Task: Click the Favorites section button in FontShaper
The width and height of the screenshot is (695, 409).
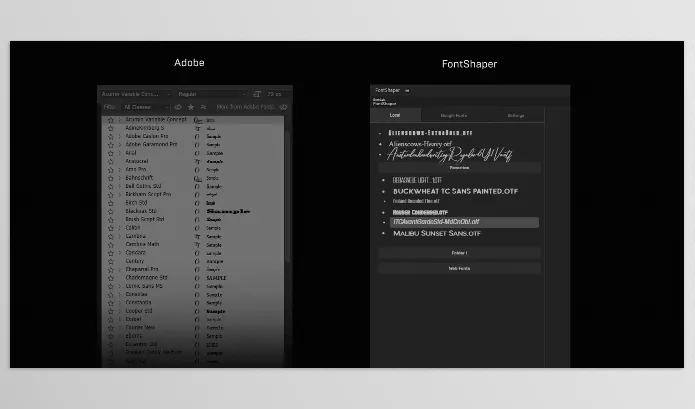Action: [x=459, y=168]
